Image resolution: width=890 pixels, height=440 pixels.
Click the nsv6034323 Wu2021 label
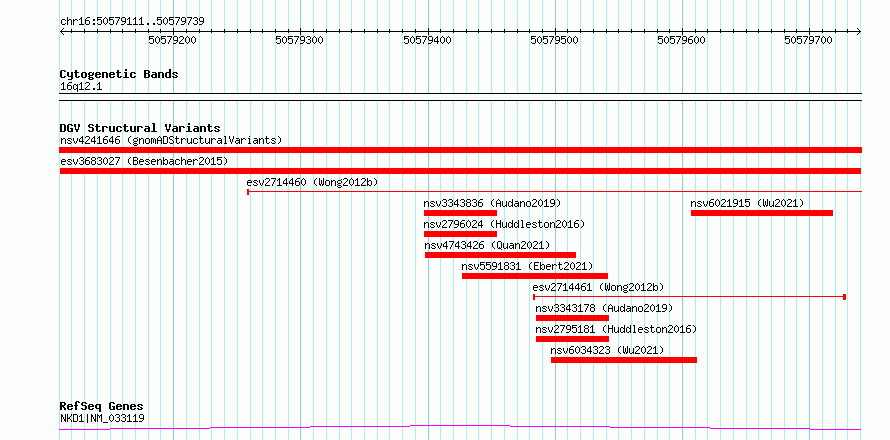[607, 350]
